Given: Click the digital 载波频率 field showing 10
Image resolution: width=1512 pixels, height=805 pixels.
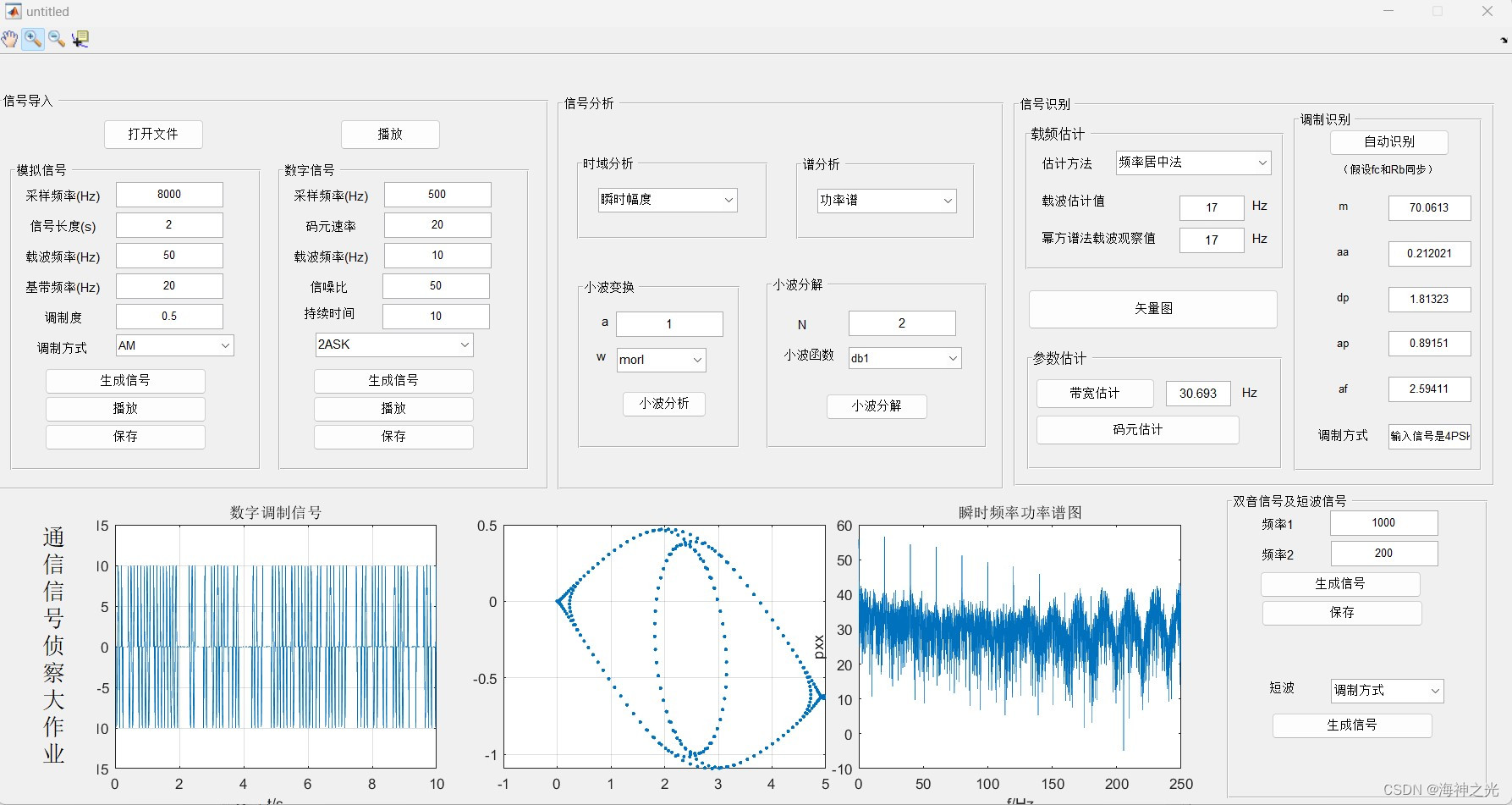Looking at the screenshot, I should pyautogui.click(x=437, y=256).
